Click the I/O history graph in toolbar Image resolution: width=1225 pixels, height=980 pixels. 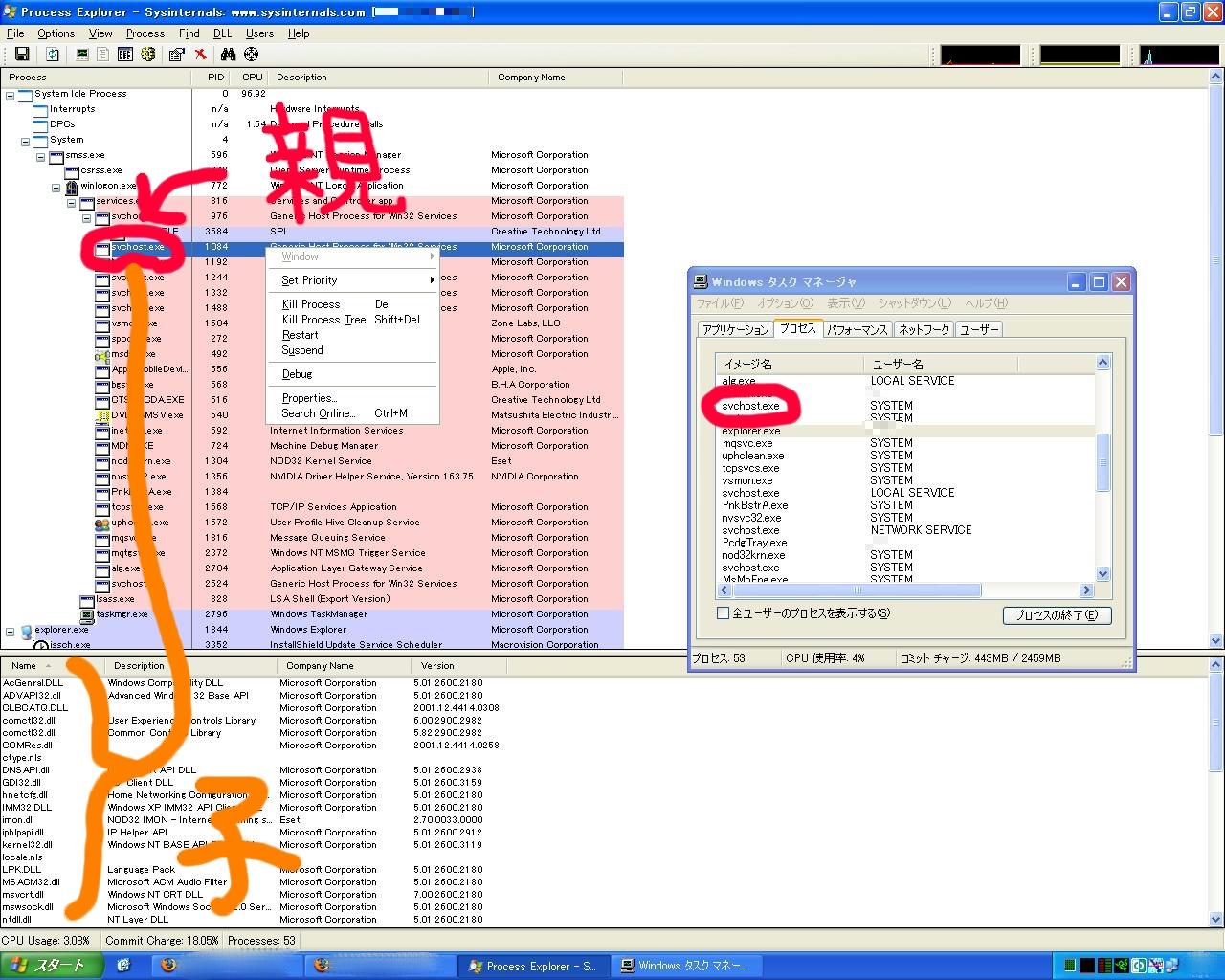pyautogui.click(x=1179, y=55)
